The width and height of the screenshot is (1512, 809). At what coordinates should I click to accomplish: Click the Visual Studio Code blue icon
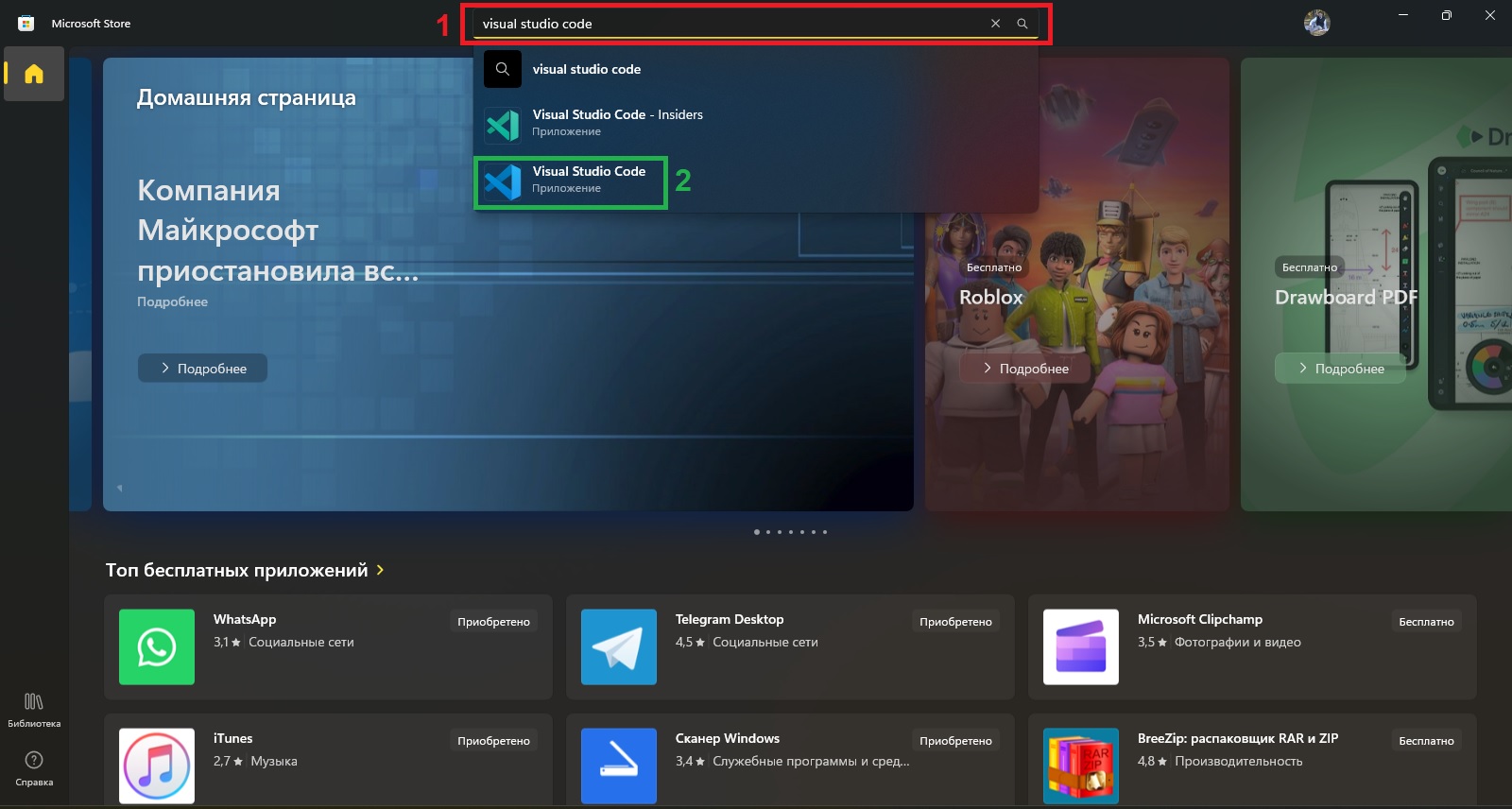503,181
